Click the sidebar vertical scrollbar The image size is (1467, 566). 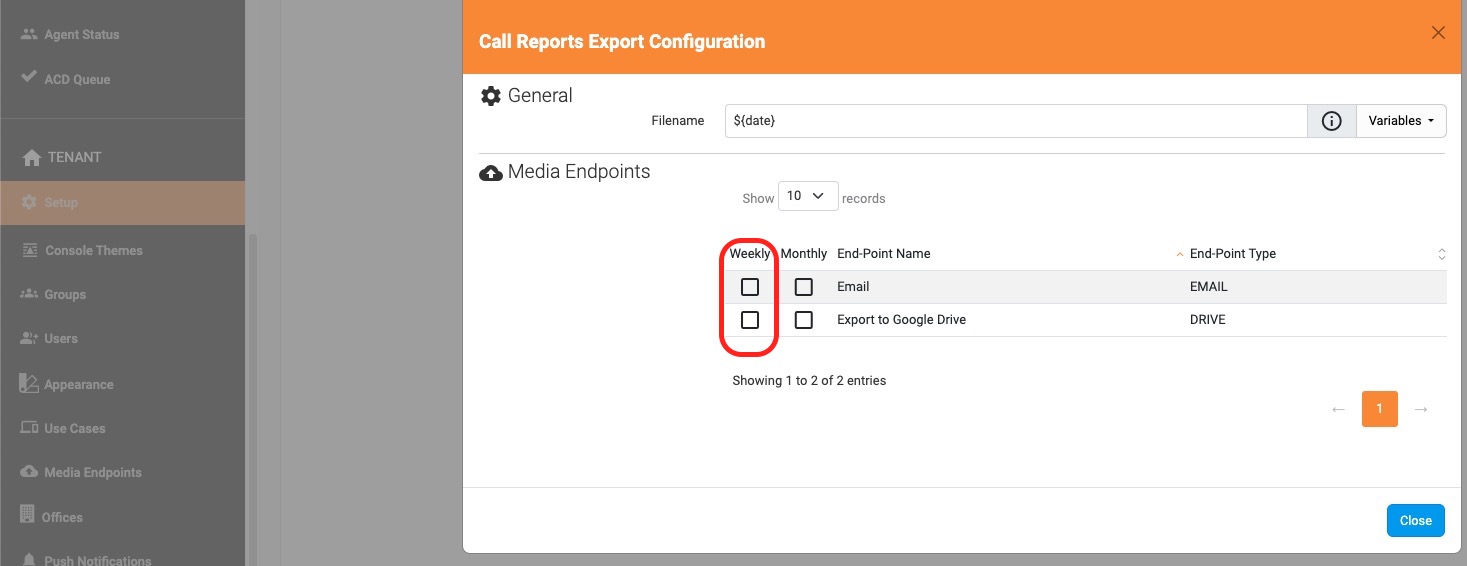253,400
